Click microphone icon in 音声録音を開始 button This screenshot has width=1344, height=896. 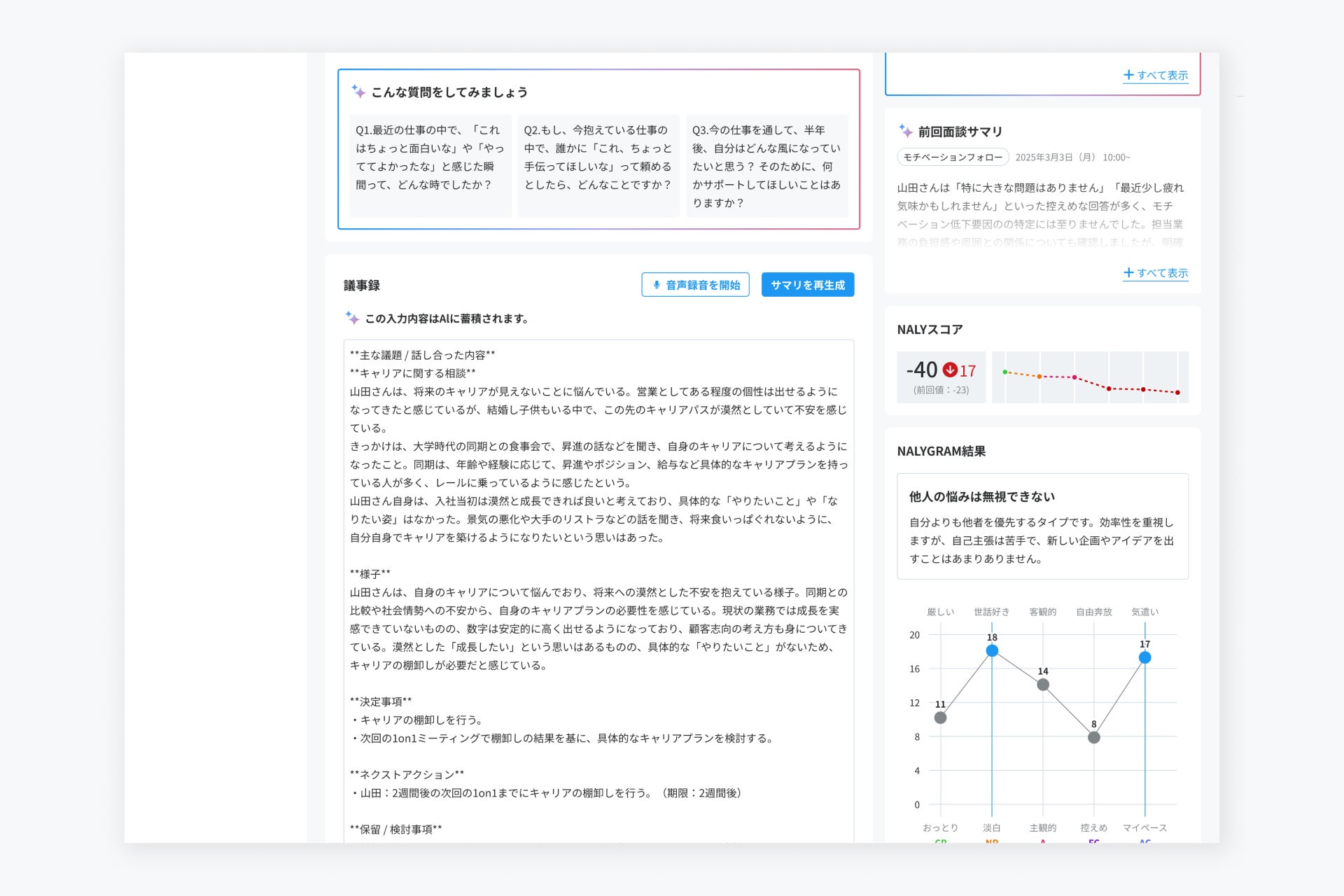657,285
